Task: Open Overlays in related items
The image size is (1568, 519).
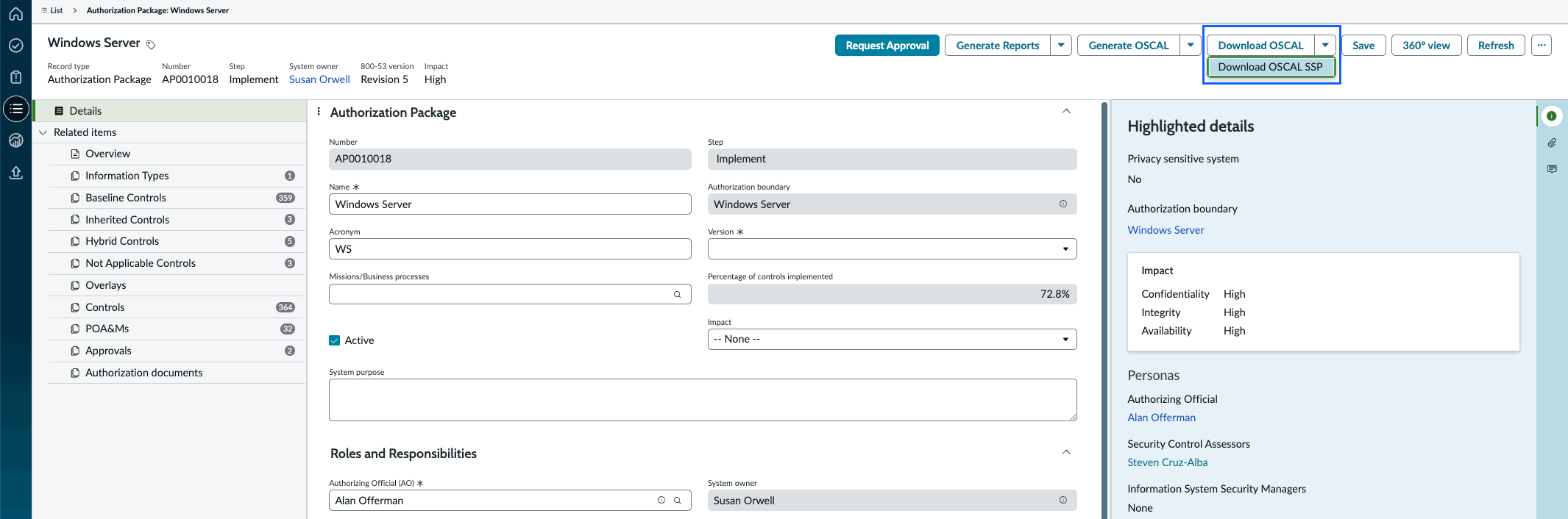Action: 177,285
